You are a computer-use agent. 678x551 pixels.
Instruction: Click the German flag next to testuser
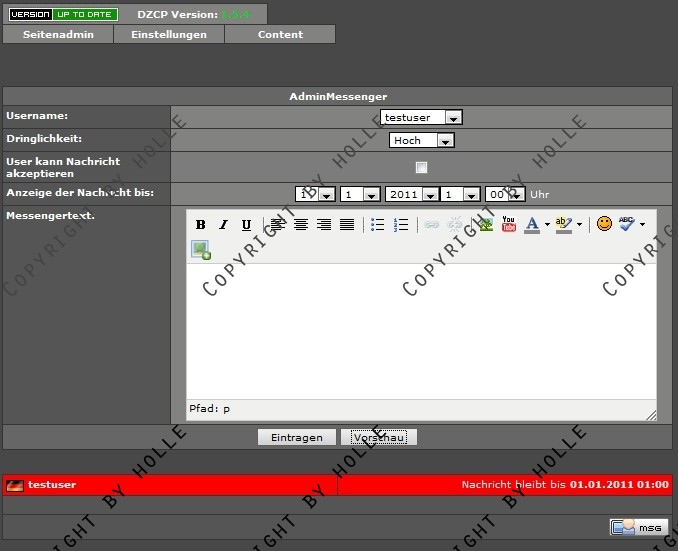pyautogui.click(x=15, y=485)
